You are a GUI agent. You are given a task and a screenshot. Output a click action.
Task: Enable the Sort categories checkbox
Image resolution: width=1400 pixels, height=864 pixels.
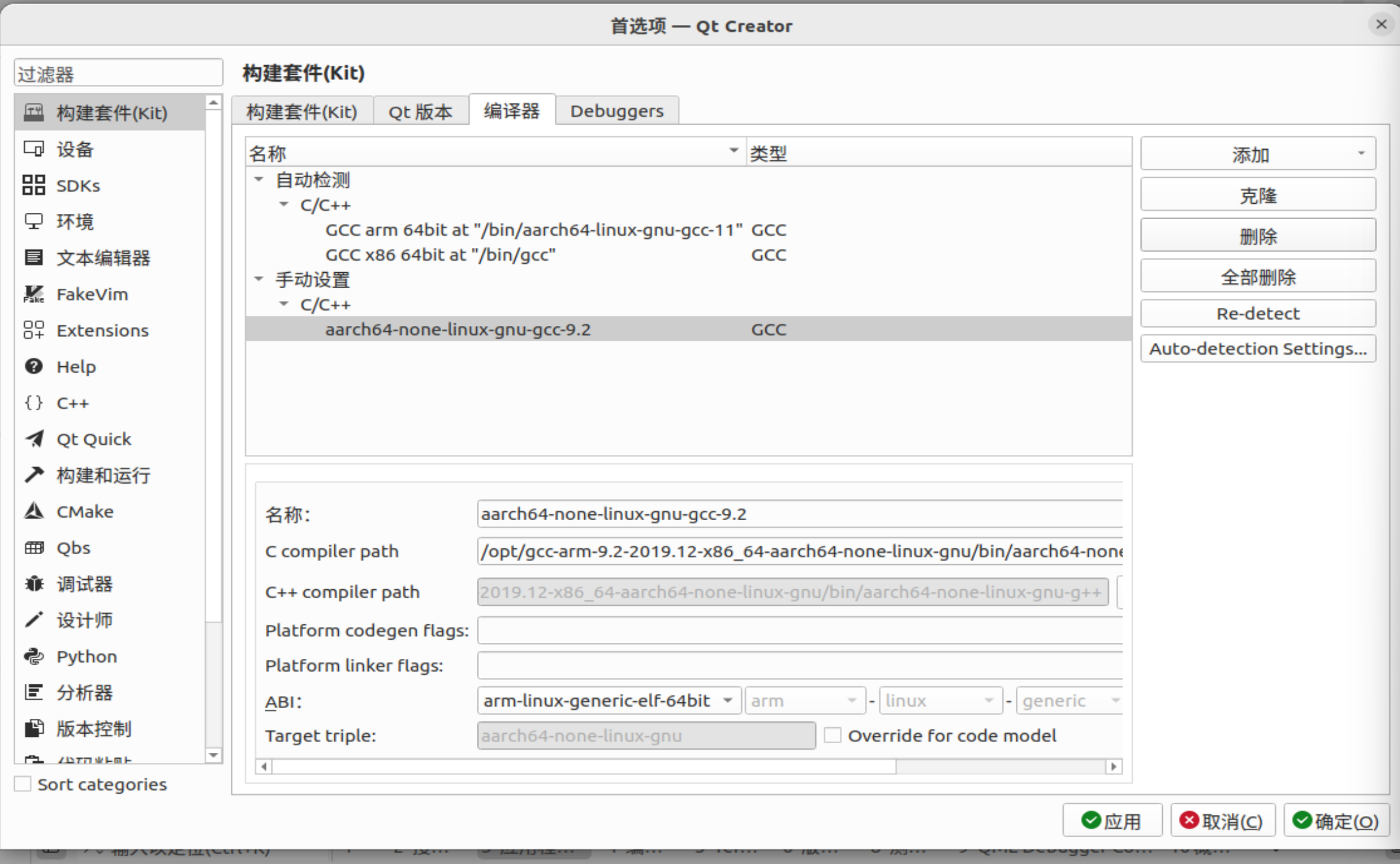point(23,784)
